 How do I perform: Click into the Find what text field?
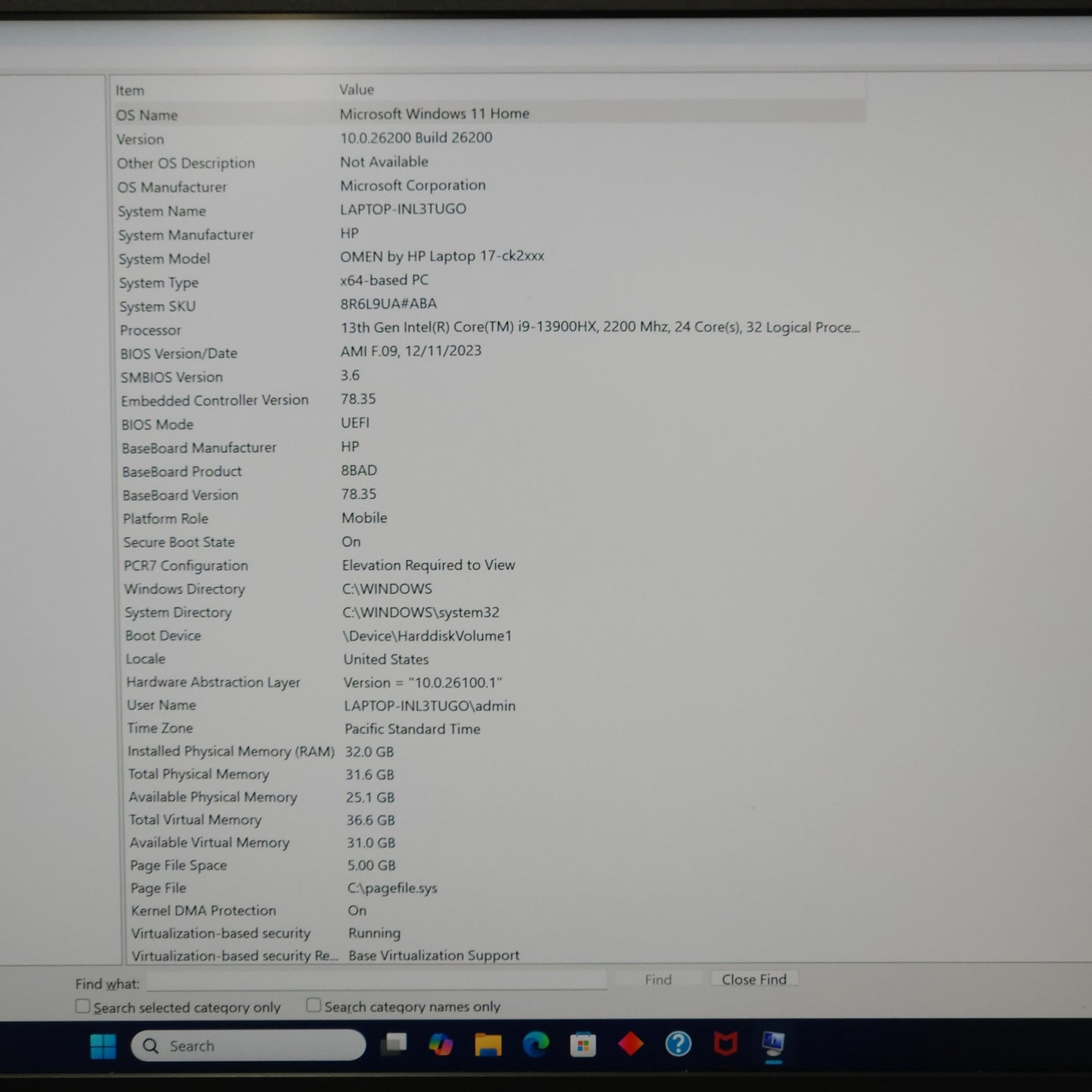(x=376, y=981)
